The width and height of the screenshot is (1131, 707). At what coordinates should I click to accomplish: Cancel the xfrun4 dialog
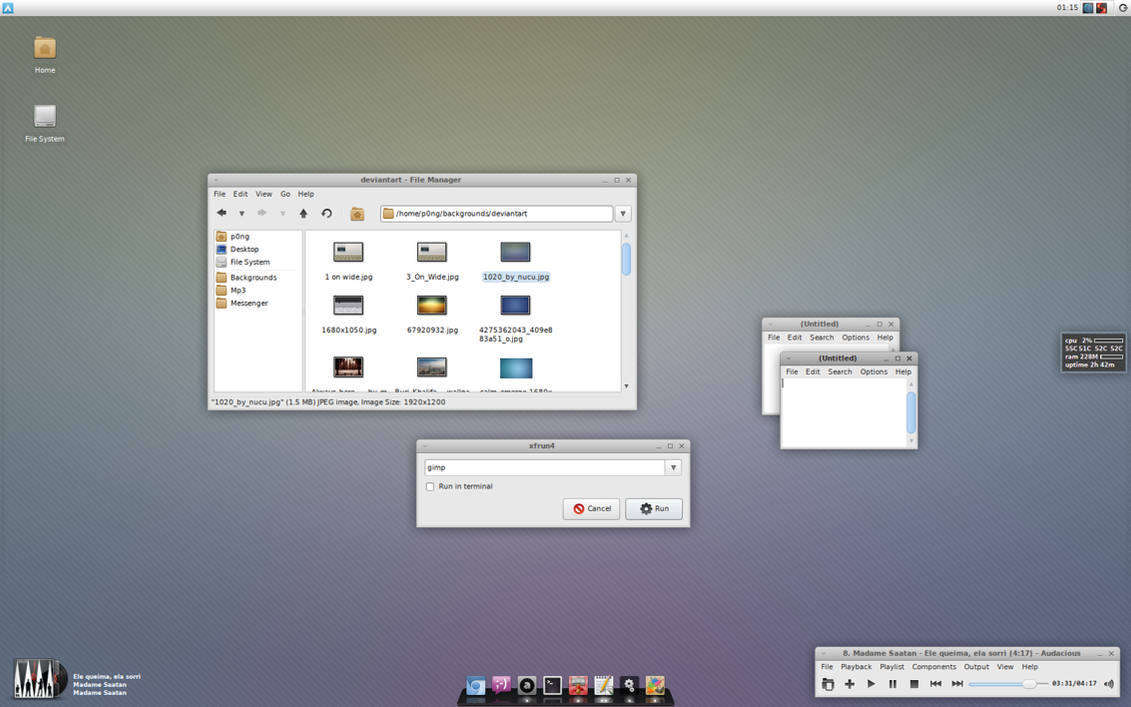point(591,508)
